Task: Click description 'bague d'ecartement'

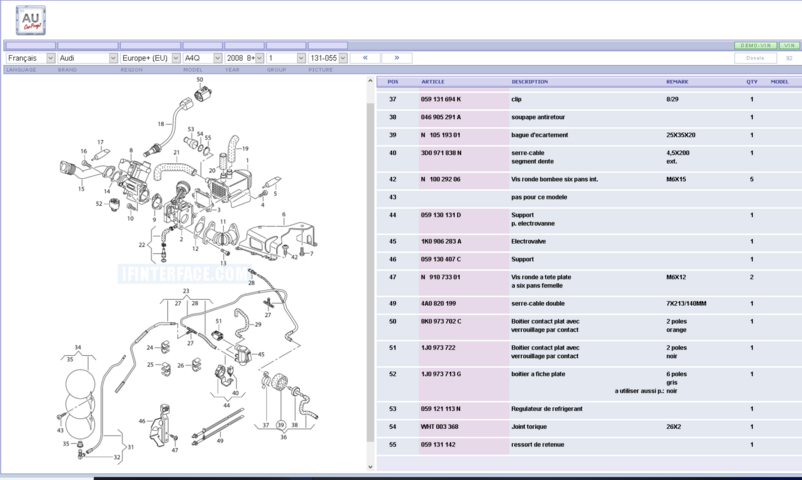Action: (x=540, y=135)
